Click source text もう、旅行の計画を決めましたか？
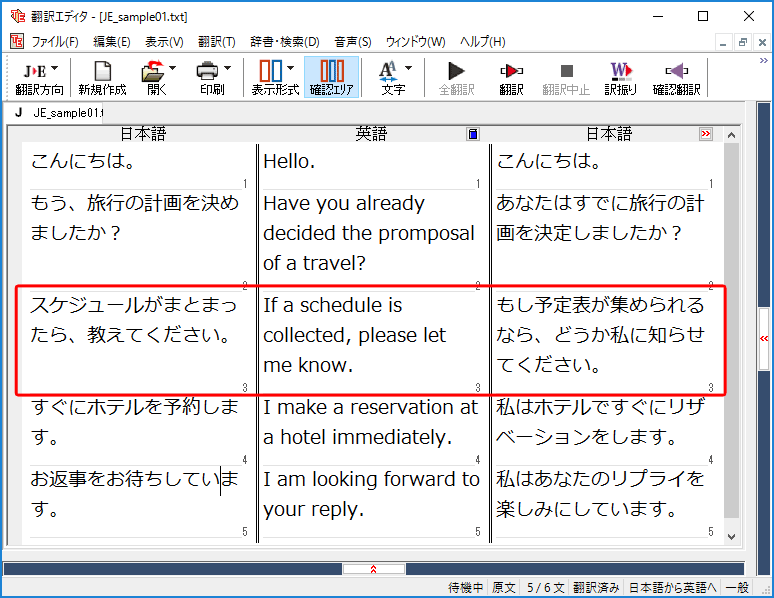The width and height of the screenshot is (774, 598). [x=134, y=218]
